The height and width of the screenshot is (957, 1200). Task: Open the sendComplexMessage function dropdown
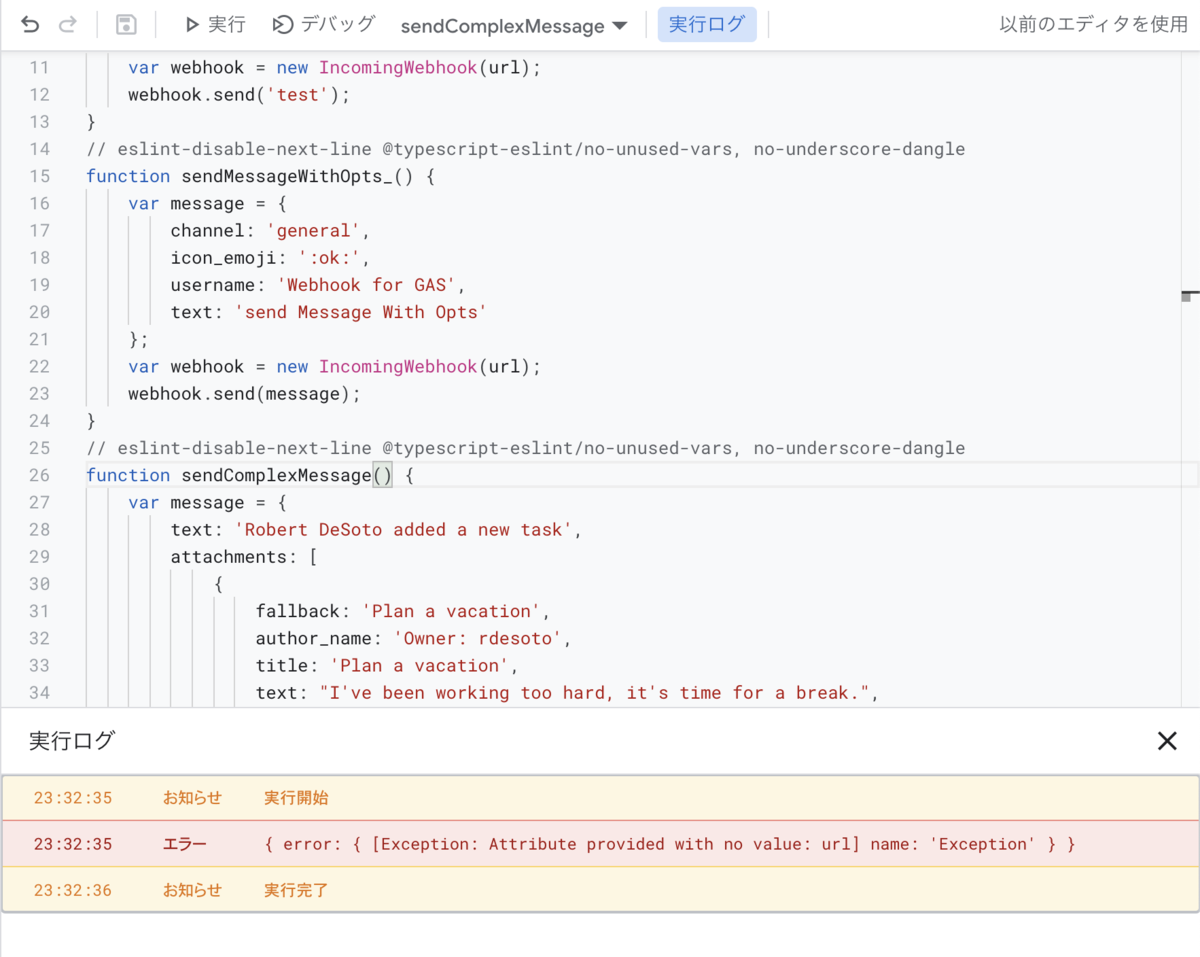514,26
